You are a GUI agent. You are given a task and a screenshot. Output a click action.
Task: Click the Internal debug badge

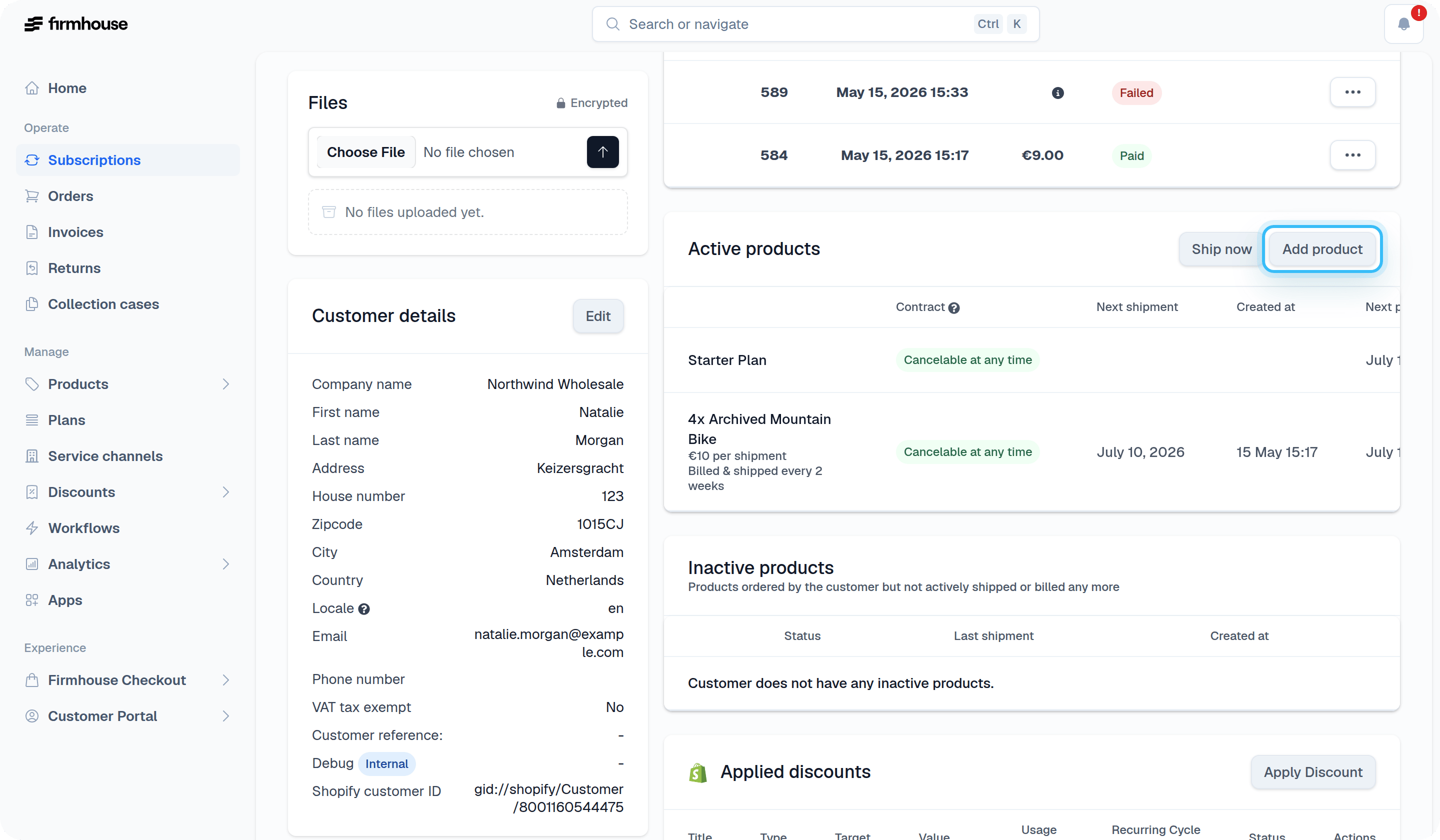click(x=387, y=764)
